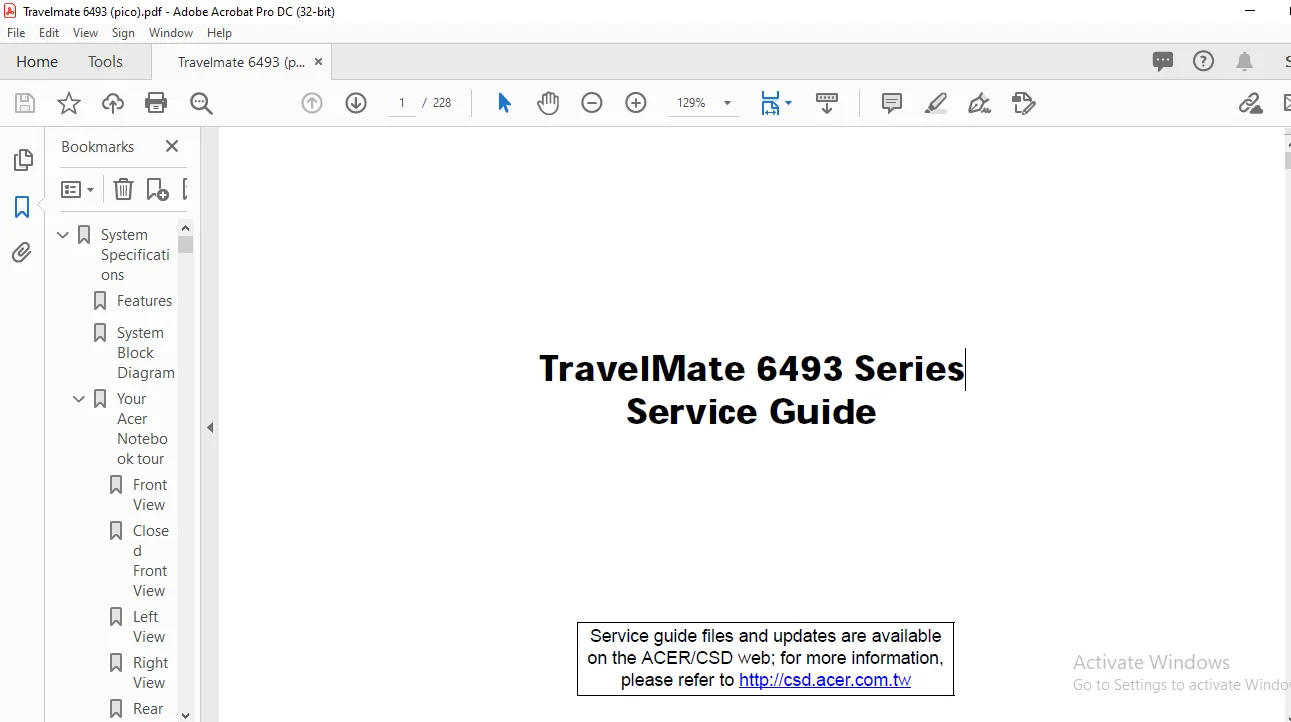Switch to the Home tab

[x=37, y=61]
